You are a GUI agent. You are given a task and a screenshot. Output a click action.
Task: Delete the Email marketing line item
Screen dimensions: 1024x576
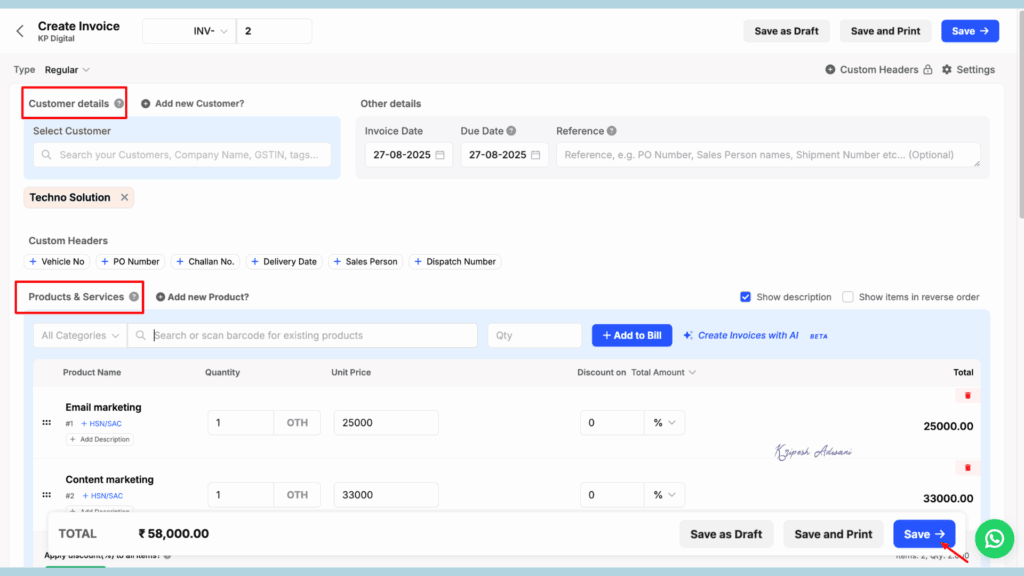[966, 396]
